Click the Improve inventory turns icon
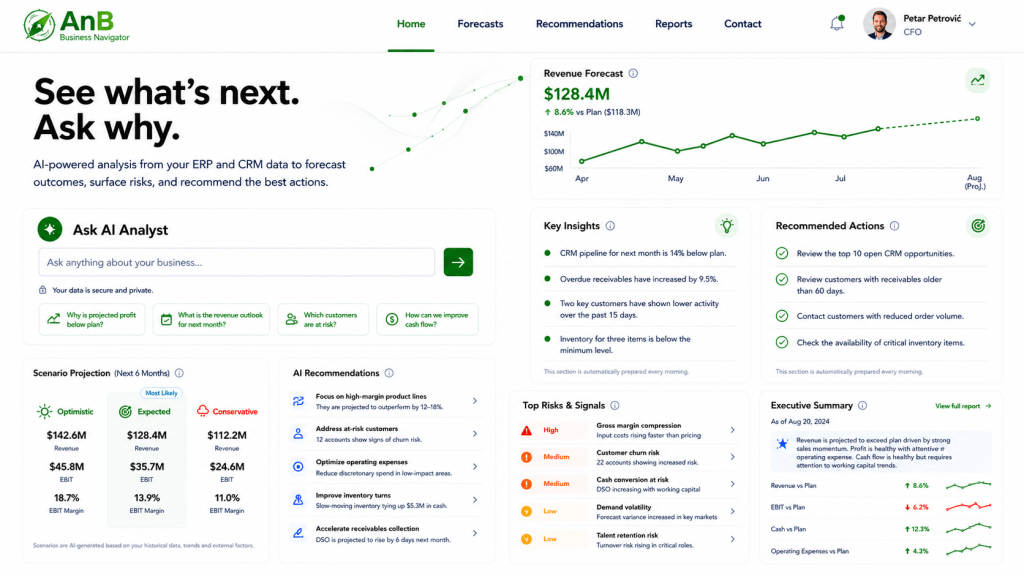The image size is (1024, 576). point(298,500)
